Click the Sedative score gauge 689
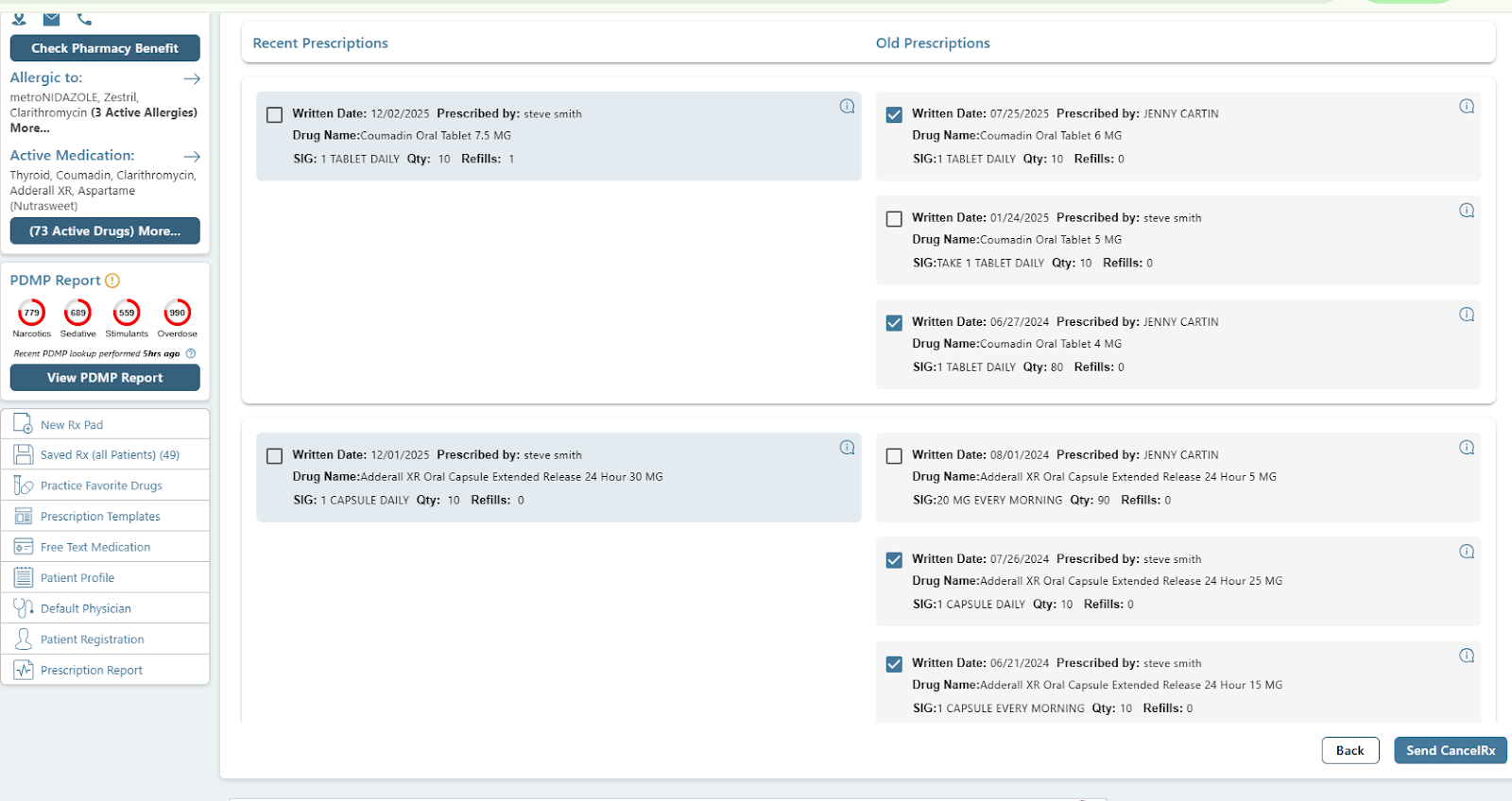 point(77,313)
